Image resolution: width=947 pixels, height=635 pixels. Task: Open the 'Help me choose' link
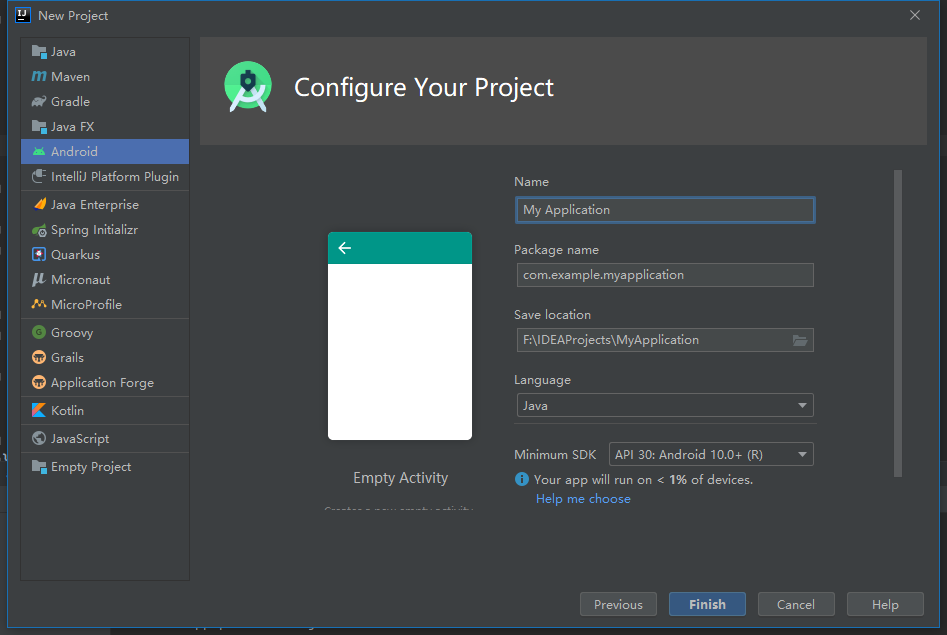coord(583,499)
